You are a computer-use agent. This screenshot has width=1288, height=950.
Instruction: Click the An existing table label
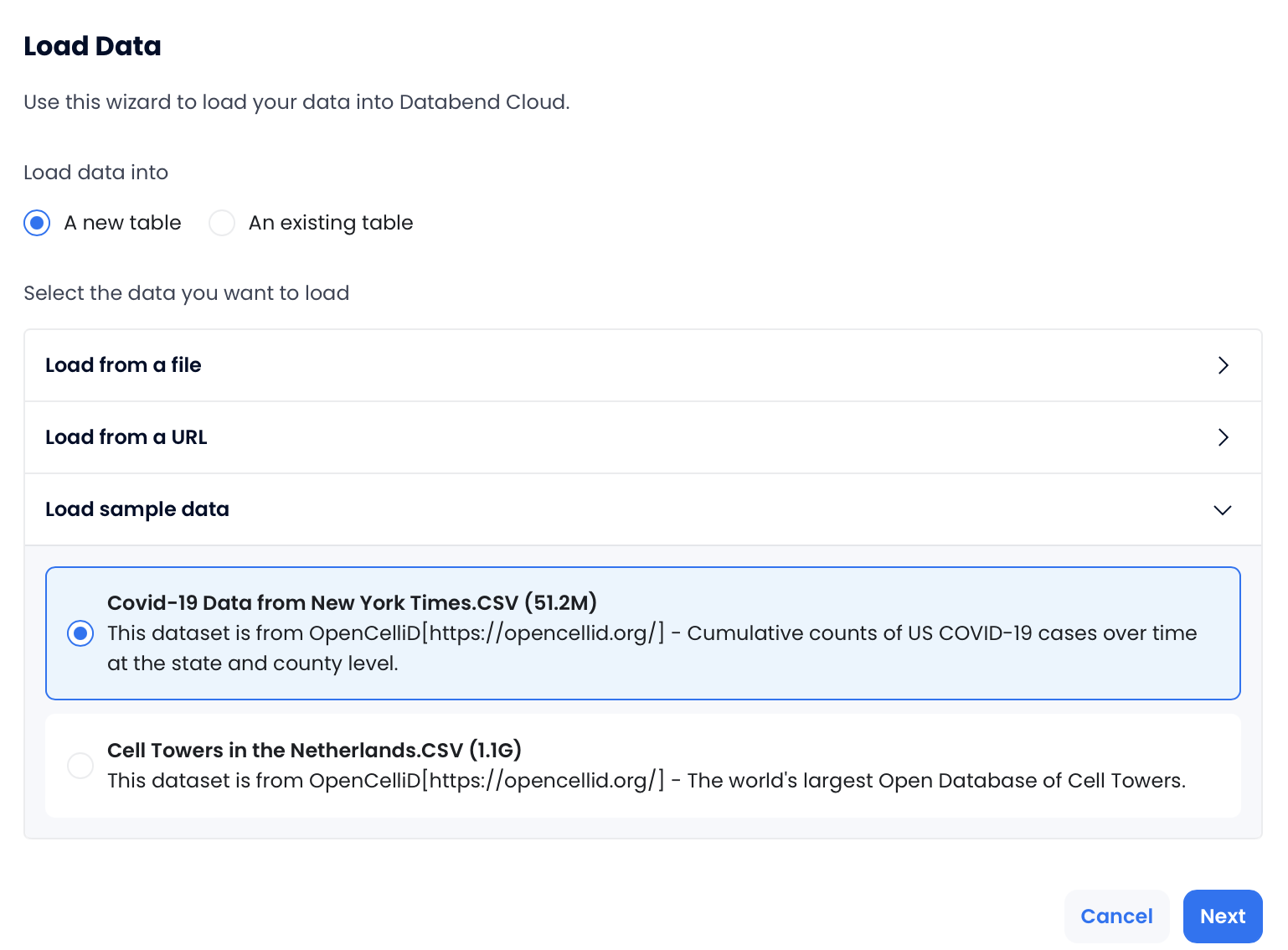(x=331, y=223)
